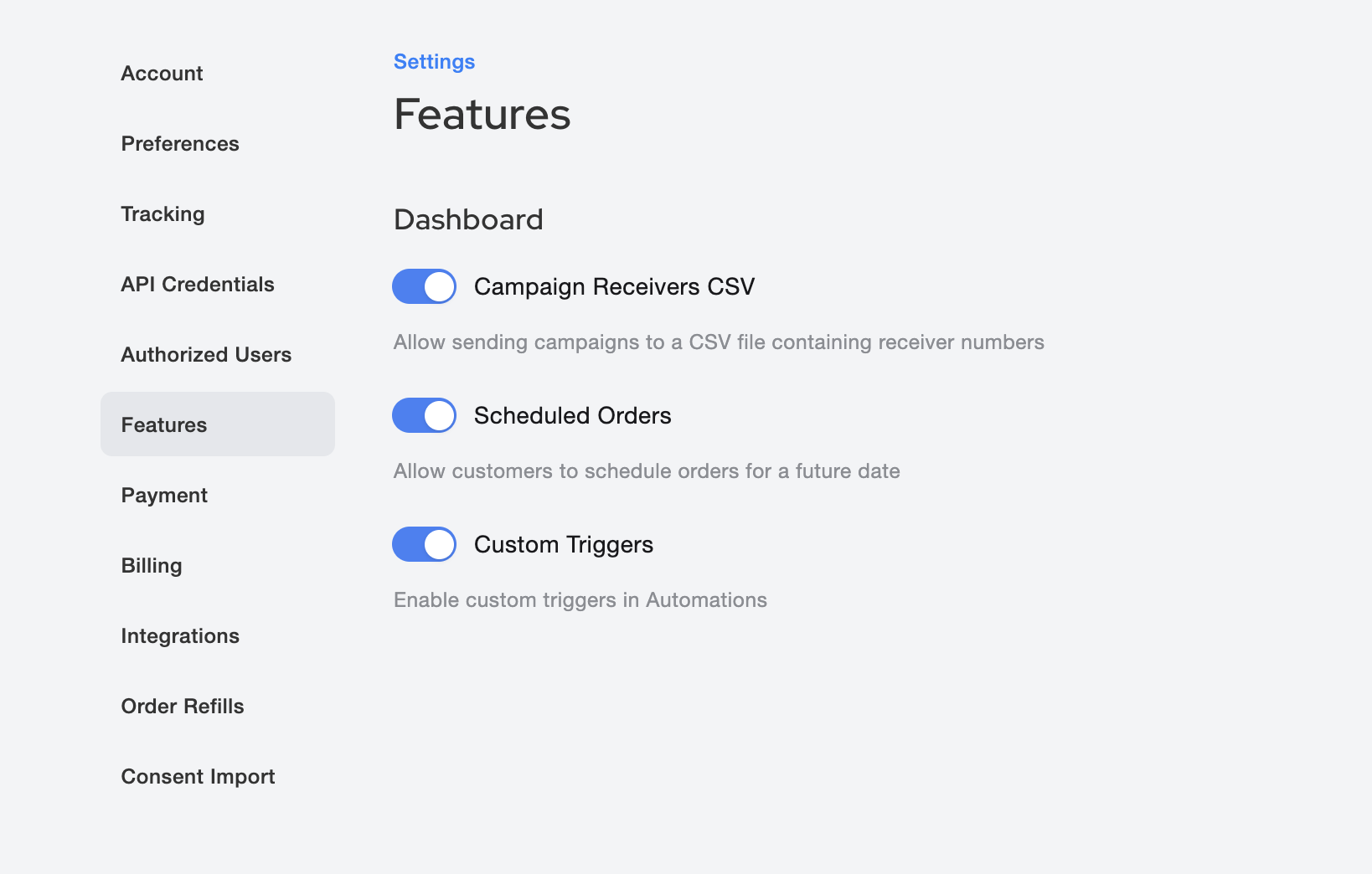Click the Campaign Receivers CSV label text

(x=614, y=286)
